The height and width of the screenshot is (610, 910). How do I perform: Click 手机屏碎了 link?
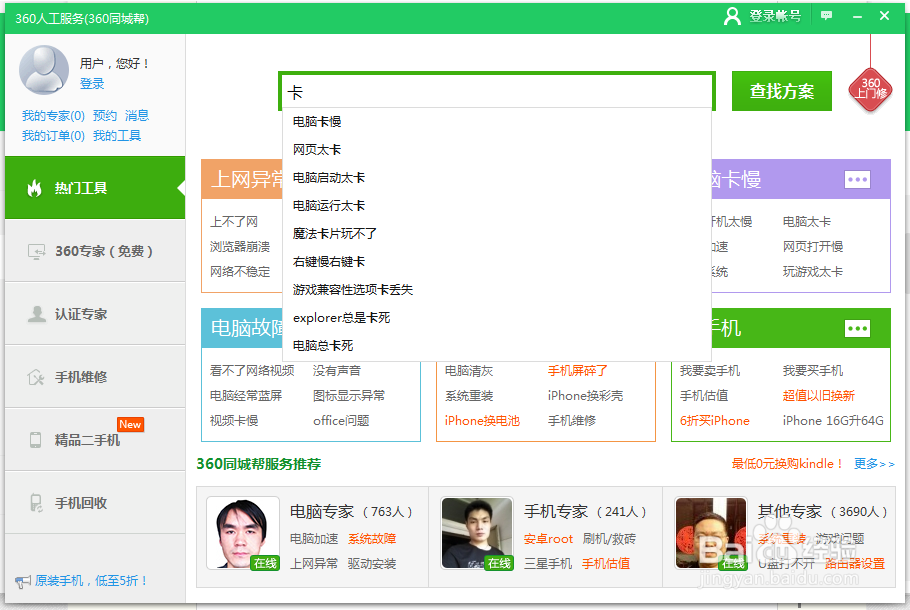click(x=577, y=371)
